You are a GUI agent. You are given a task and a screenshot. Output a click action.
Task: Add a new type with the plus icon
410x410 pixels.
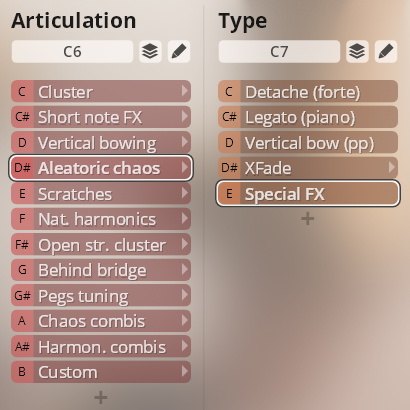[x=308, y=219]
